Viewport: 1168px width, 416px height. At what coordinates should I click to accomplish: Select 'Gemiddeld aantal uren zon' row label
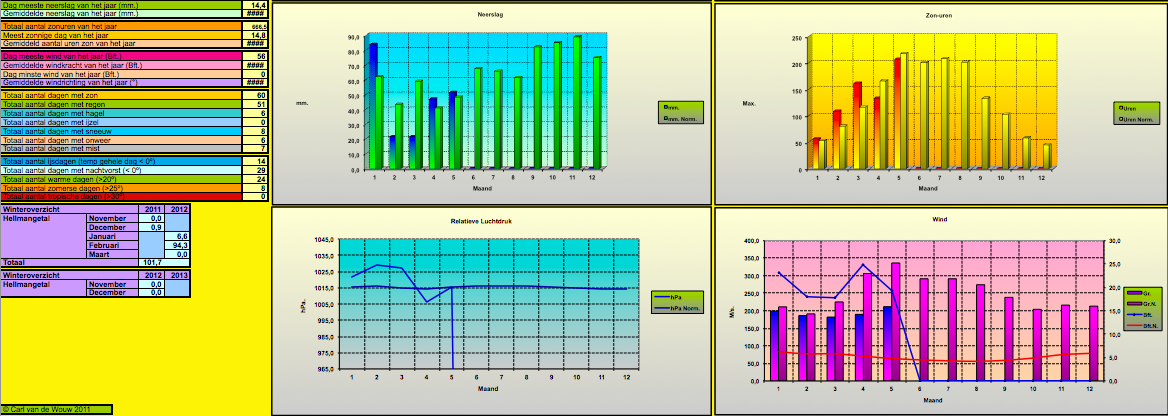tap(121, 43)
